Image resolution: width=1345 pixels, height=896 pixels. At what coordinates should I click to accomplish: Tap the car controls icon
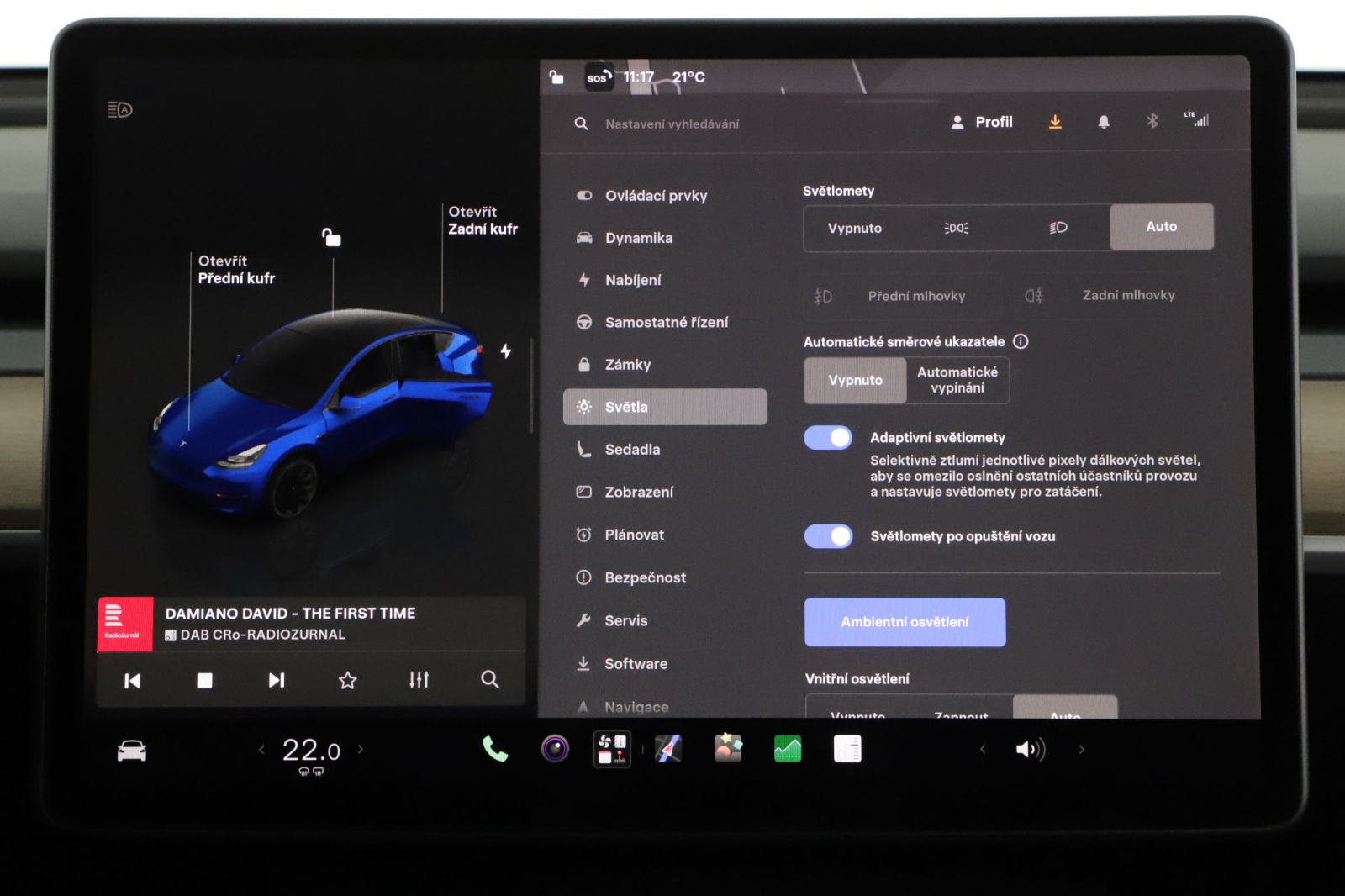tap(132, 751)
